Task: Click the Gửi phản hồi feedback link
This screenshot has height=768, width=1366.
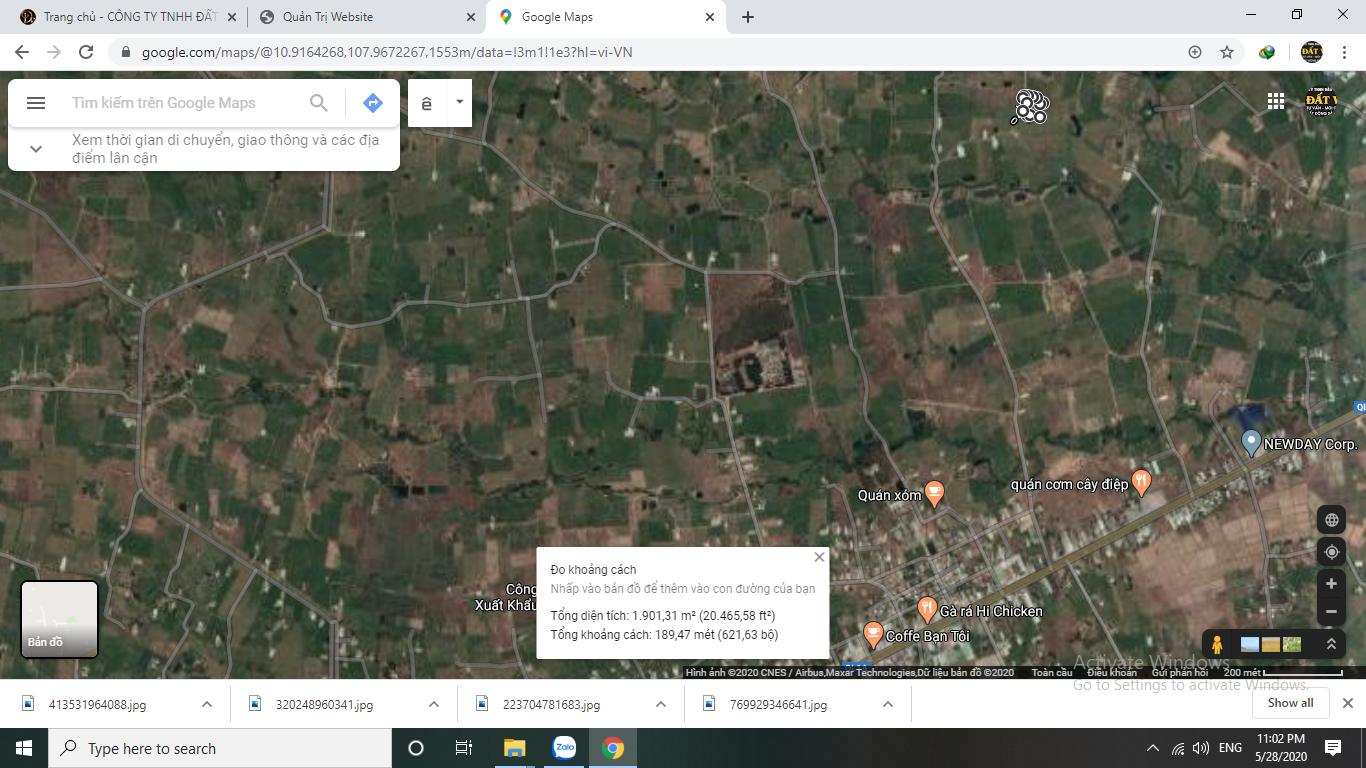Action: 1179,673
